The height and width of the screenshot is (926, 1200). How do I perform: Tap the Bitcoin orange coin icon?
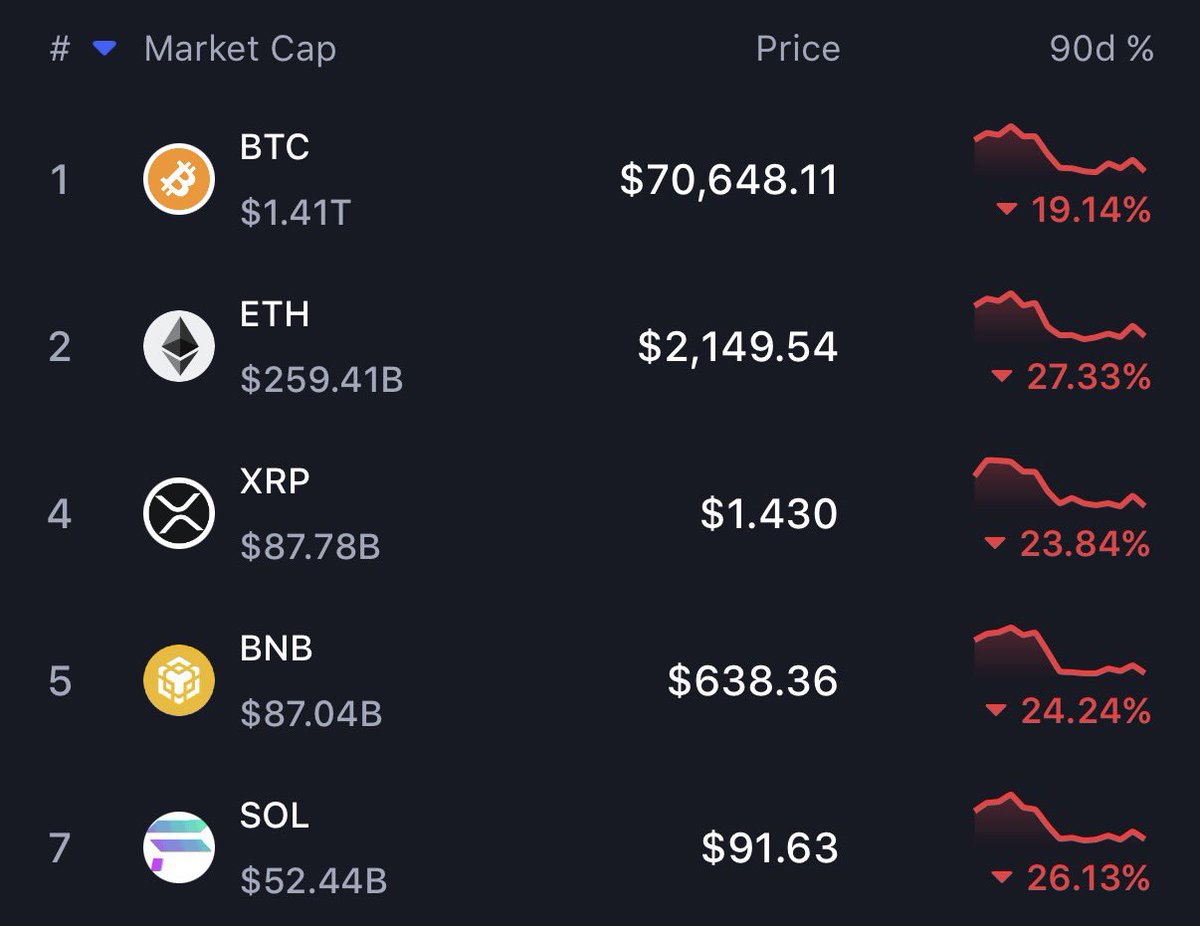[179, 180]
